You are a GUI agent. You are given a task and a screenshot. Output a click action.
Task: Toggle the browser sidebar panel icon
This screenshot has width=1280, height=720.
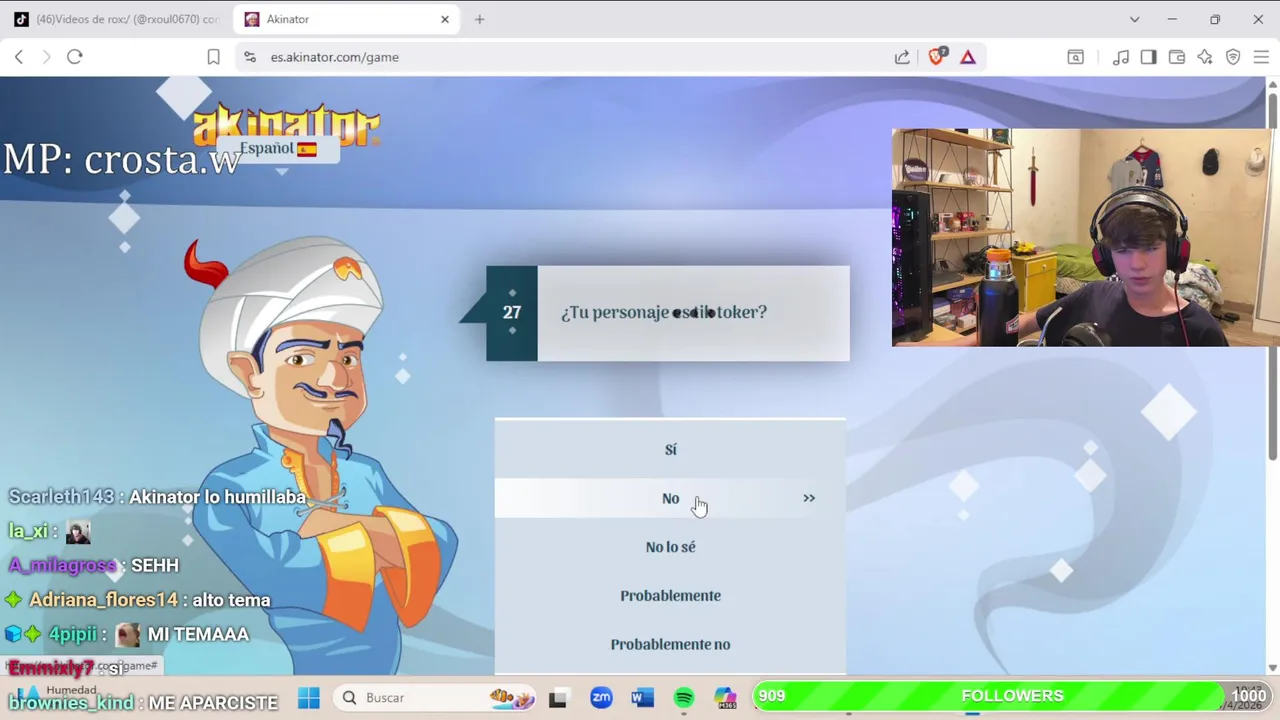coord(1148,57)
